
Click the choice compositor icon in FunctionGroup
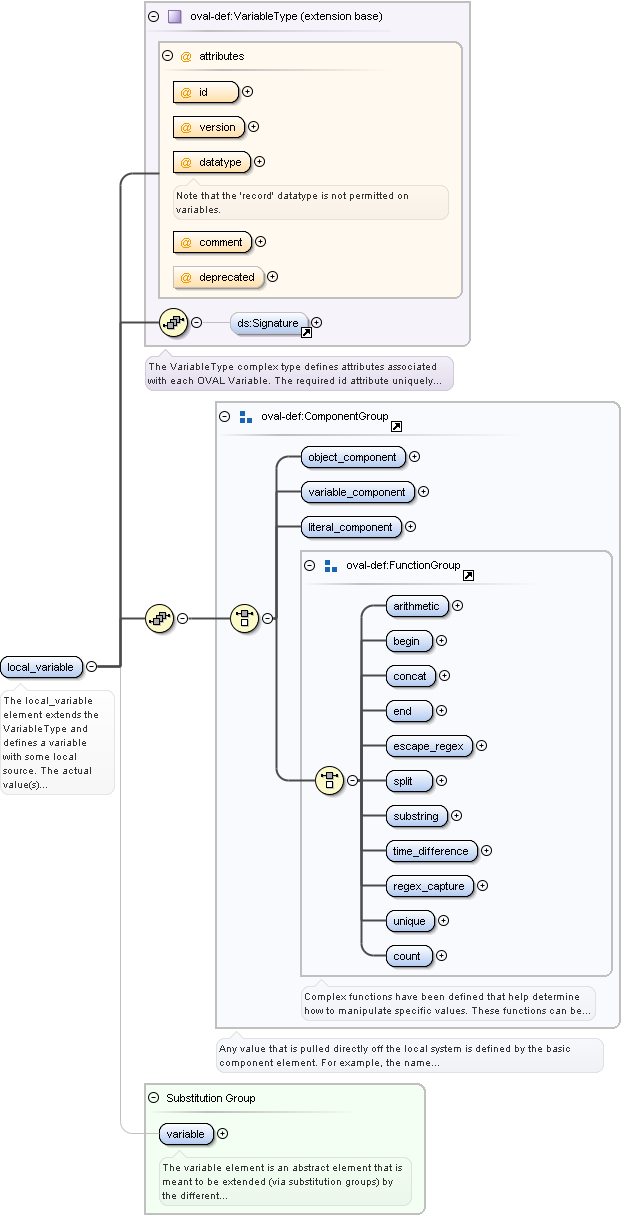pyautogui.click(x=330, y=780)
